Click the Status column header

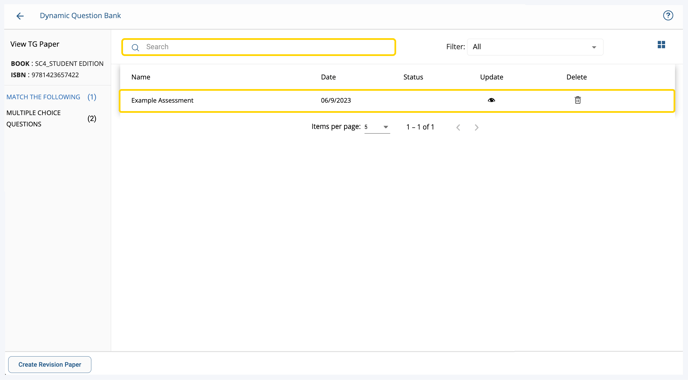click(413, 77)
